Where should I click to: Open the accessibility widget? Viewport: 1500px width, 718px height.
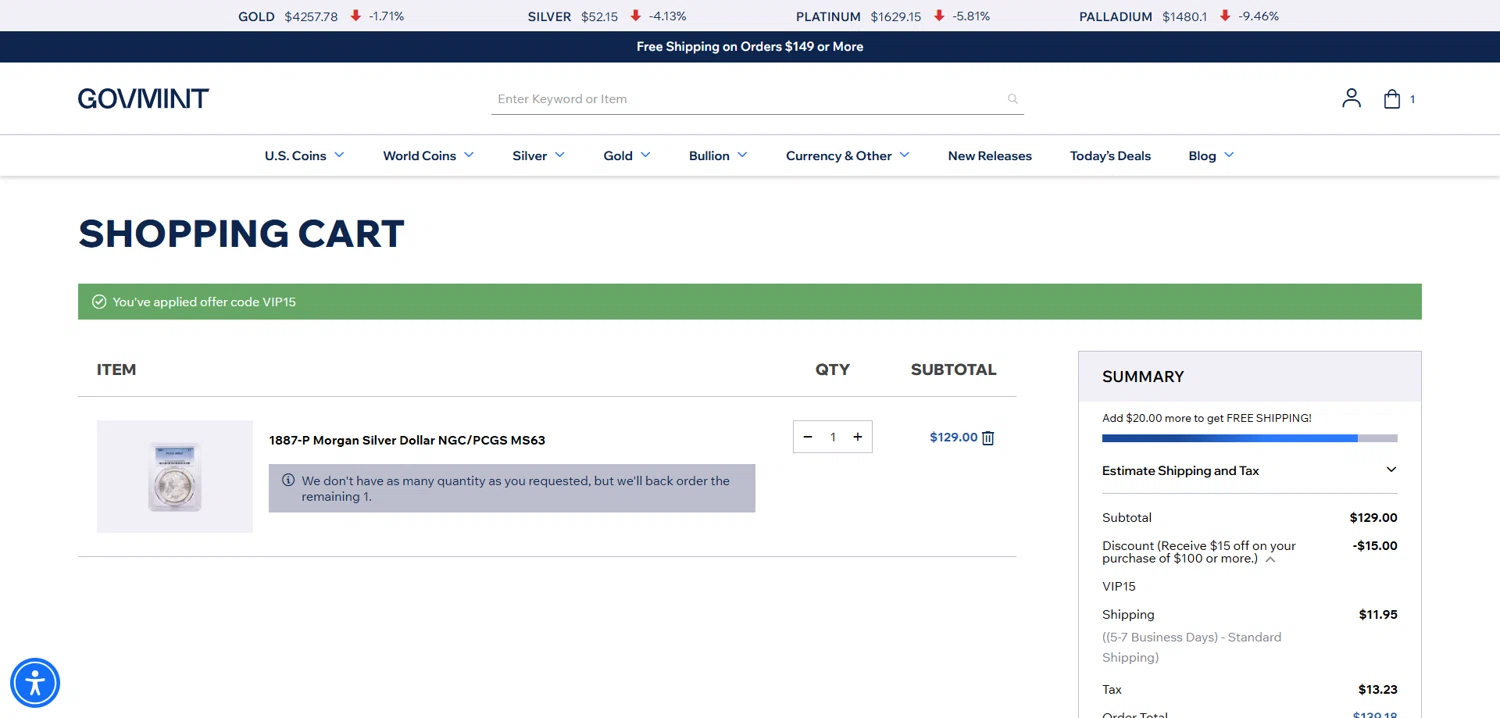35,683
